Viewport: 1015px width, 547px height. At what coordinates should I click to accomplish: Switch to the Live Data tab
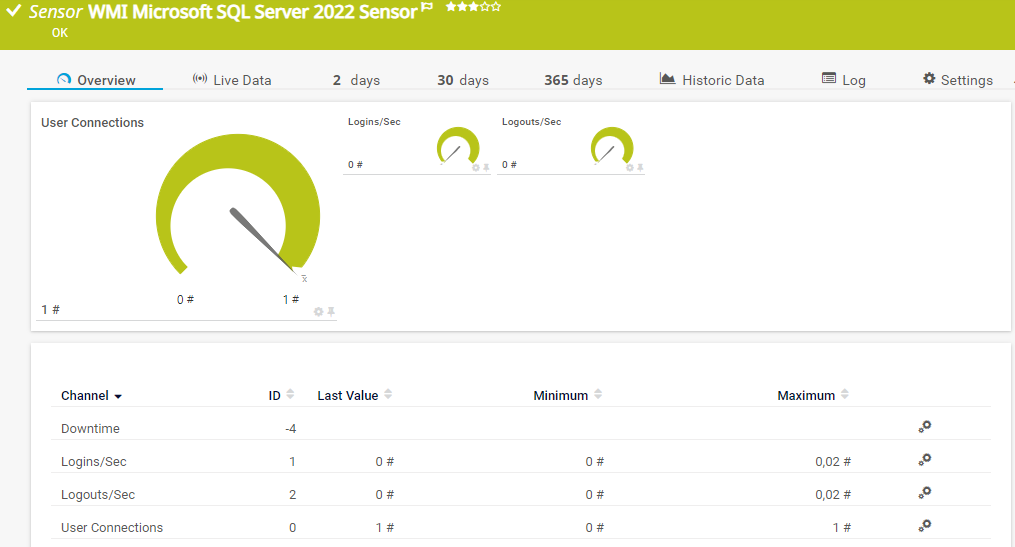pyautogui.click(x=232, y=80)
